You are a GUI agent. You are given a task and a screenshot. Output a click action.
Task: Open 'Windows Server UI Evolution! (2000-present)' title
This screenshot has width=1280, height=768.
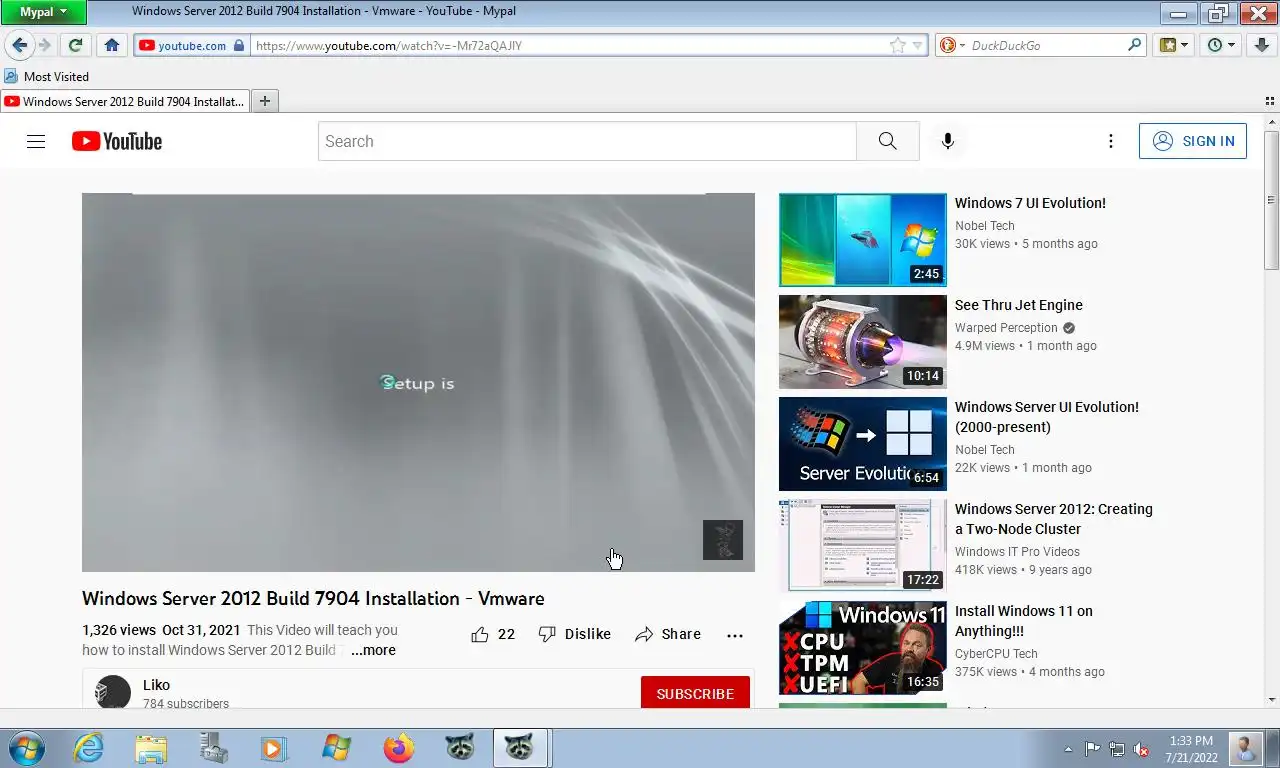click(x=1047, y=417)
